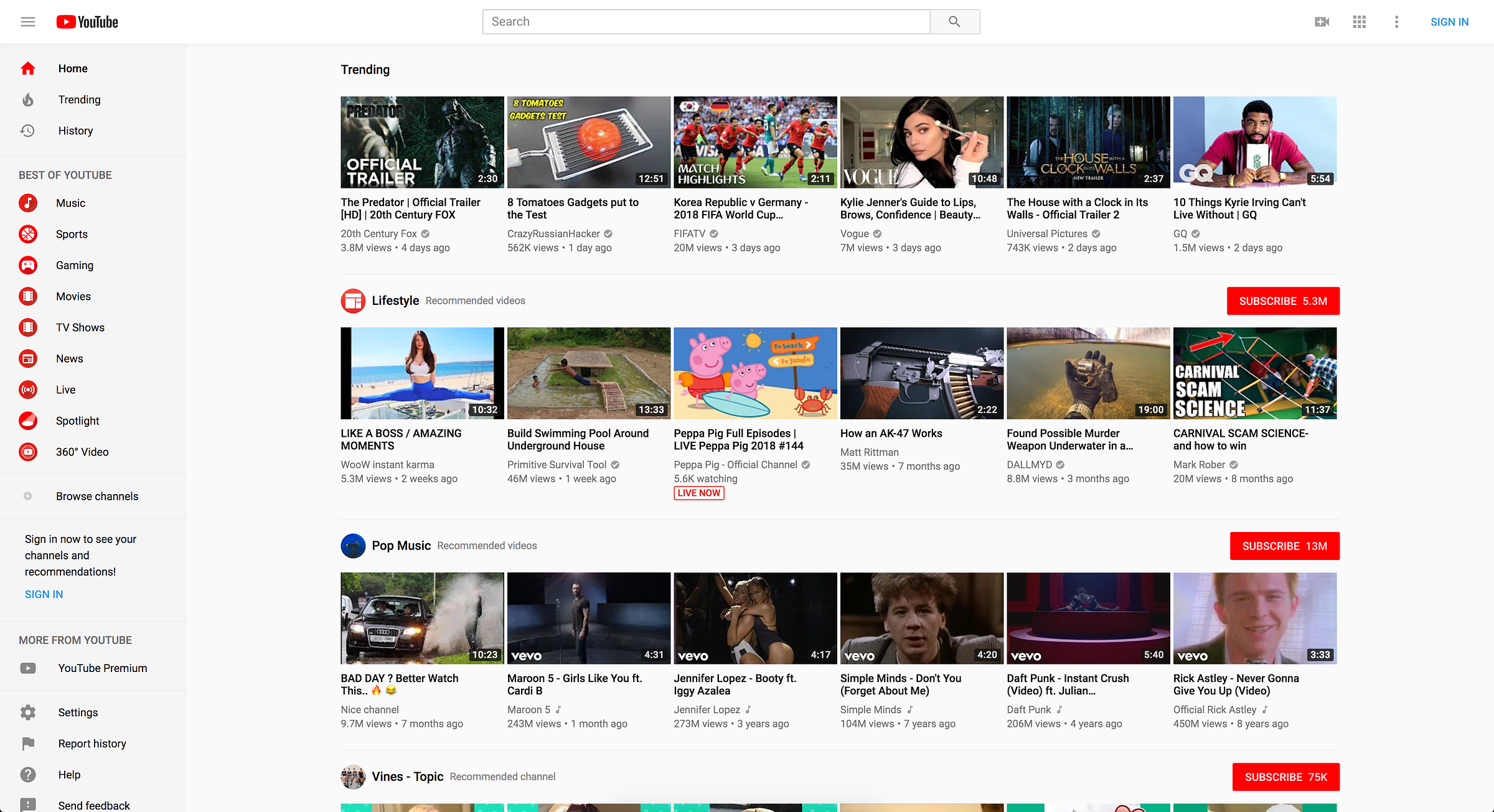Subscribe to the Lifestyle channel

point(1282,301)
